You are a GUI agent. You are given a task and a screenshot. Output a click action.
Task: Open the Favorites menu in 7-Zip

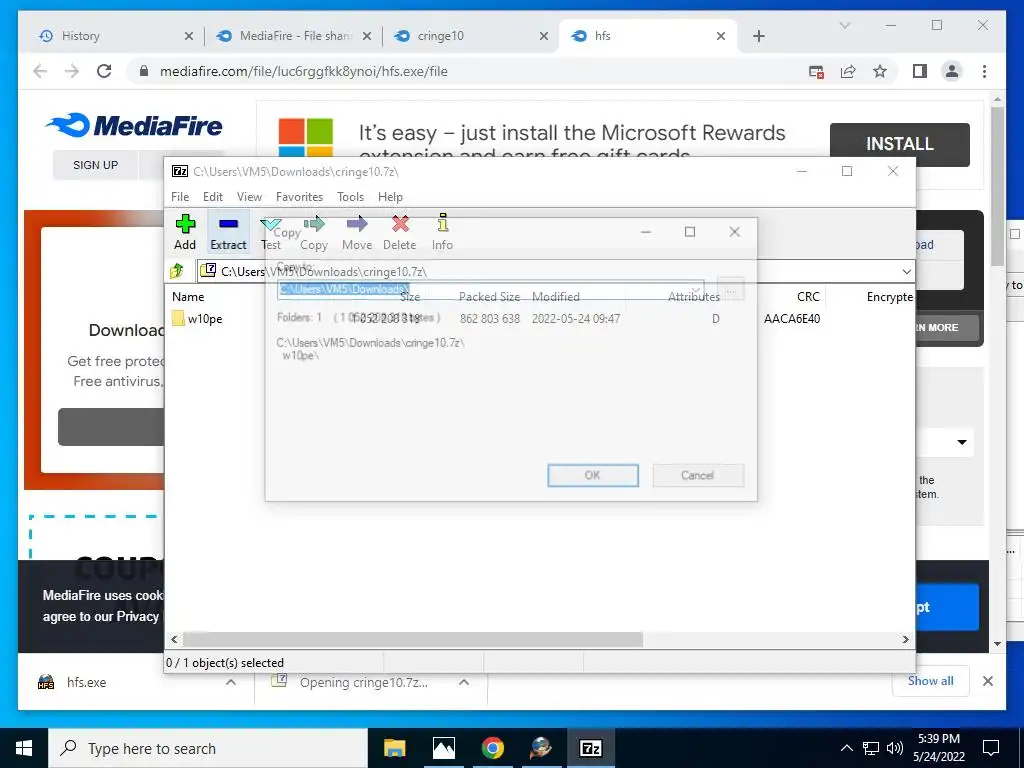point(299,197)
